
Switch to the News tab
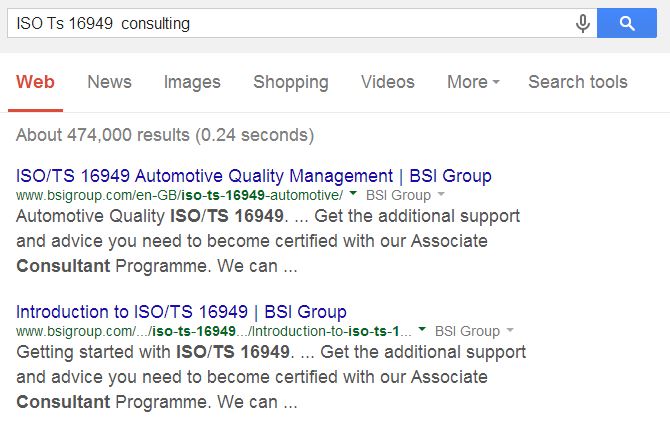tap(109, 82)
